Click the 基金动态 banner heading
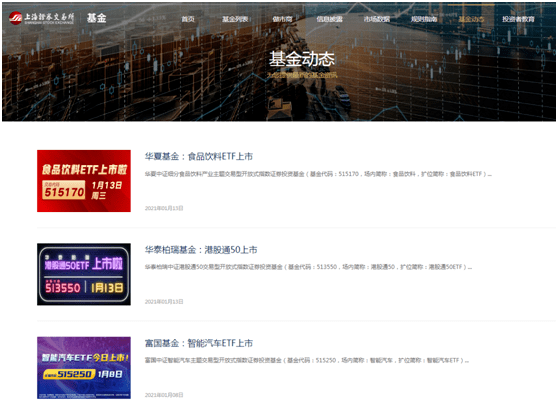Image resolution: width=558 pixels, height=416 pixels. point(302,59)
